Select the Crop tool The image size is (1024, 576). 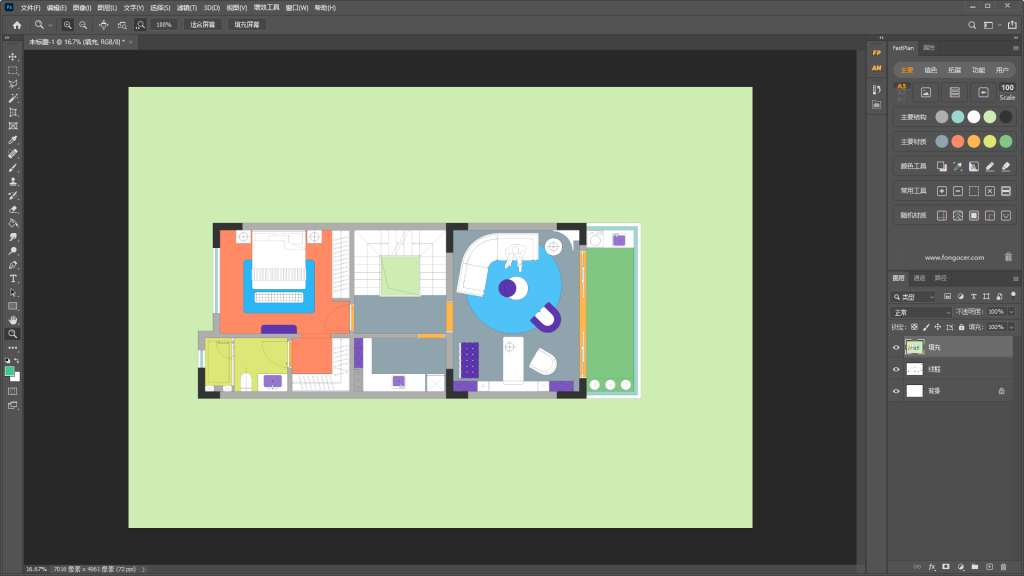pyautogui.click(x=12, y=112)
